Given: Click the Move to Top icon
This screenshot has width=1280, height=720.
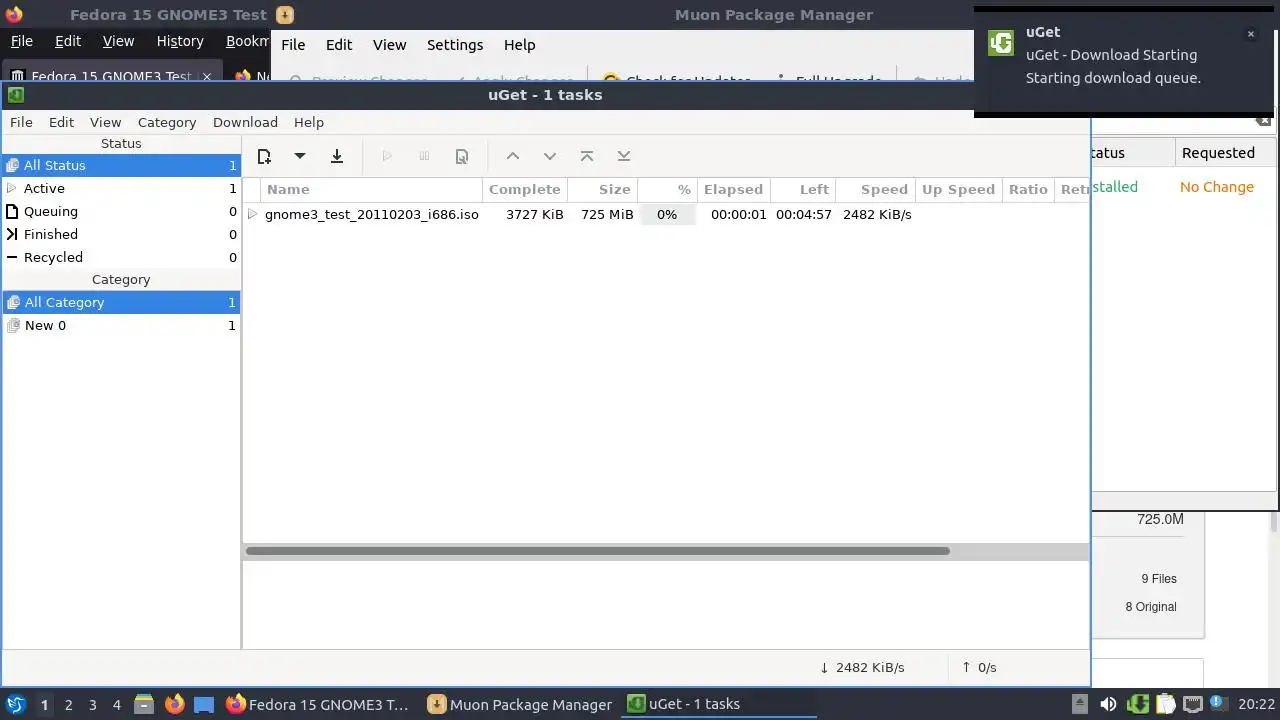Looking at the screenshot, I should coord(587,156).
